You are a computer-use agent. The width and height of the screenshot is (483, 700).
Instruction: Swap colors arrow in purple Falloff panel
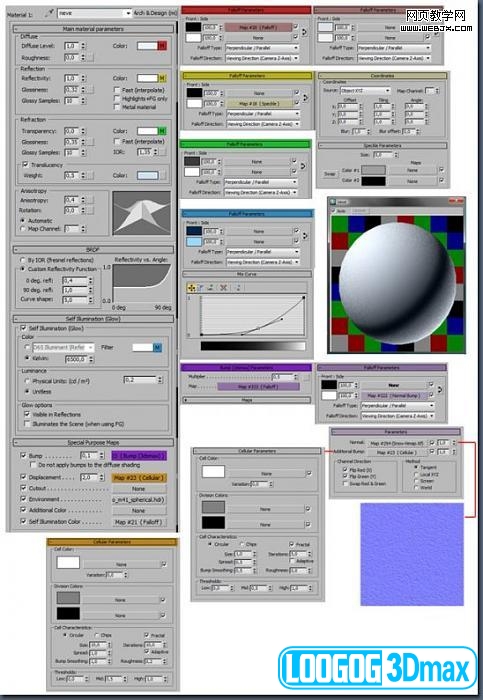coord(440,390)
